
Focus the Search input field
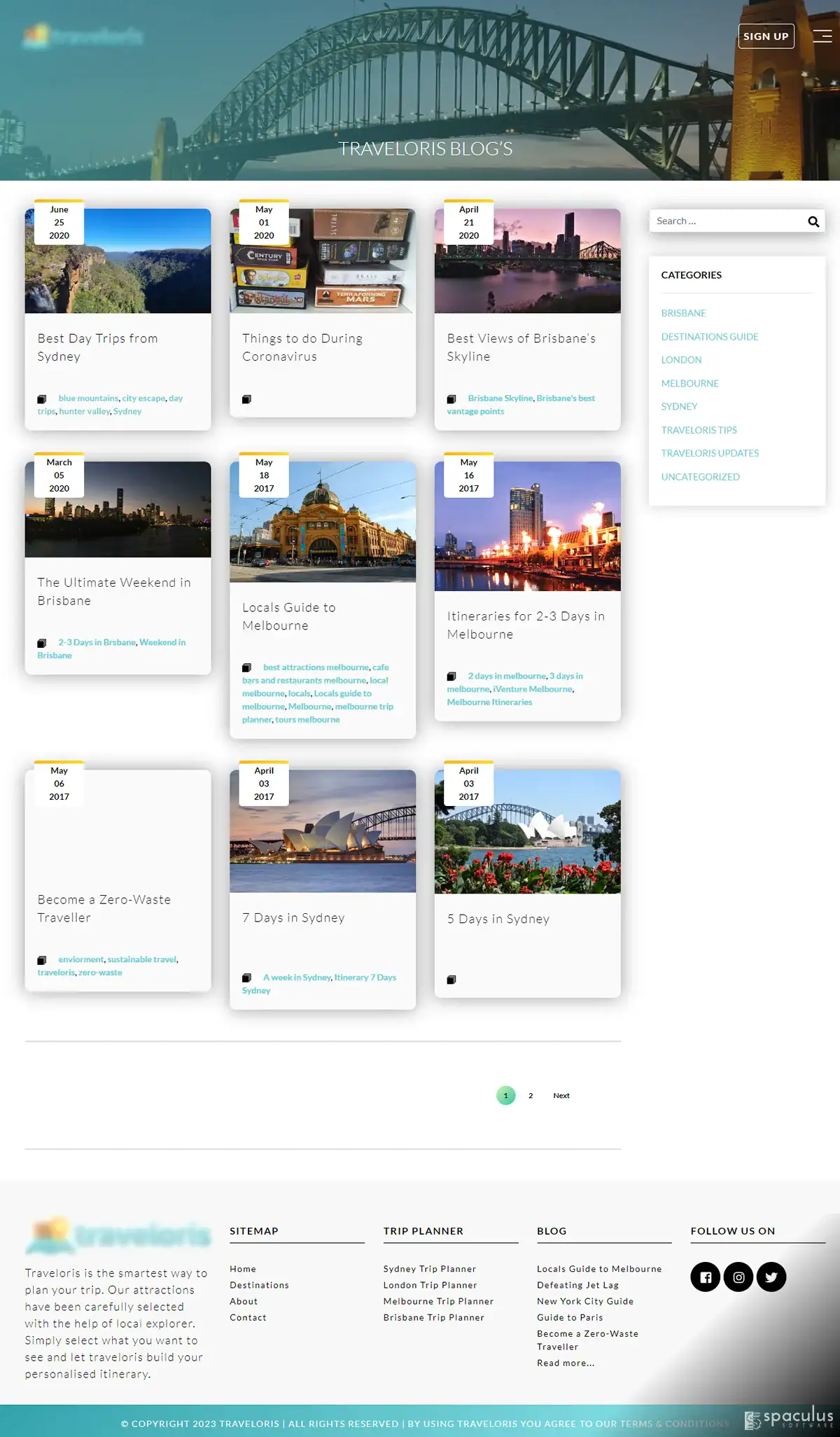tap(728, 221)
